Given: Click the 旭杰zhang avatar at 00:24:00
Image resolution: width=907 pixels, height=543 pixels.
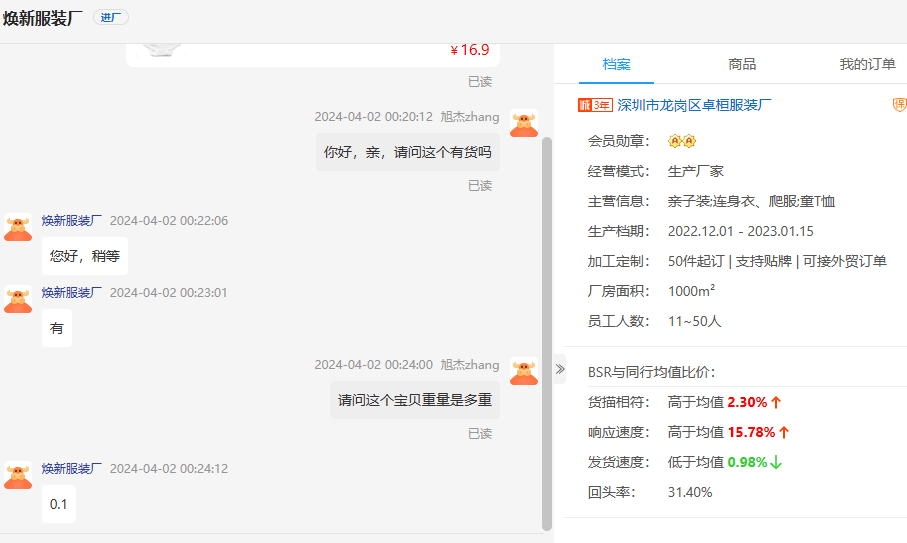Looking at the screenshot, I should pyautogui.click(x=523, y=372).
